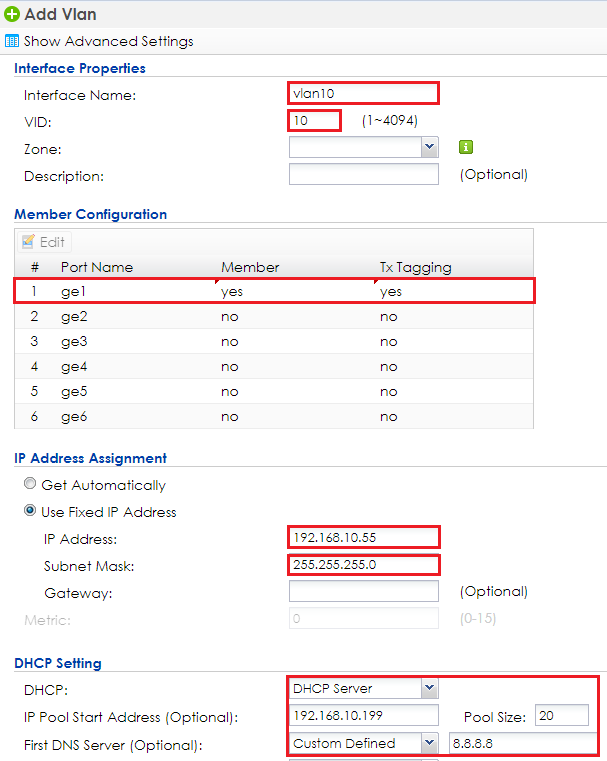Click the green Add Vlan plus icon
The height and width of the screenshot is (761, 607).
(x=12, y=15)
